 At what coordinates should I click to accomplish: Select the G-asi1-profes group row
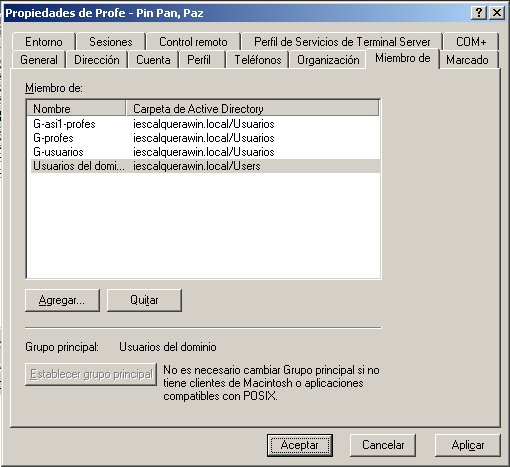click(203, 124)
